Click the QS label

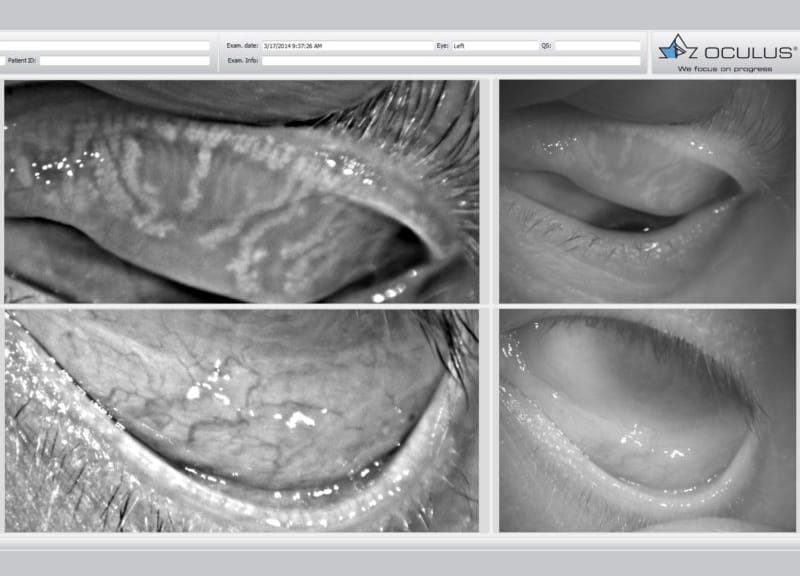[x=547, y=43]
